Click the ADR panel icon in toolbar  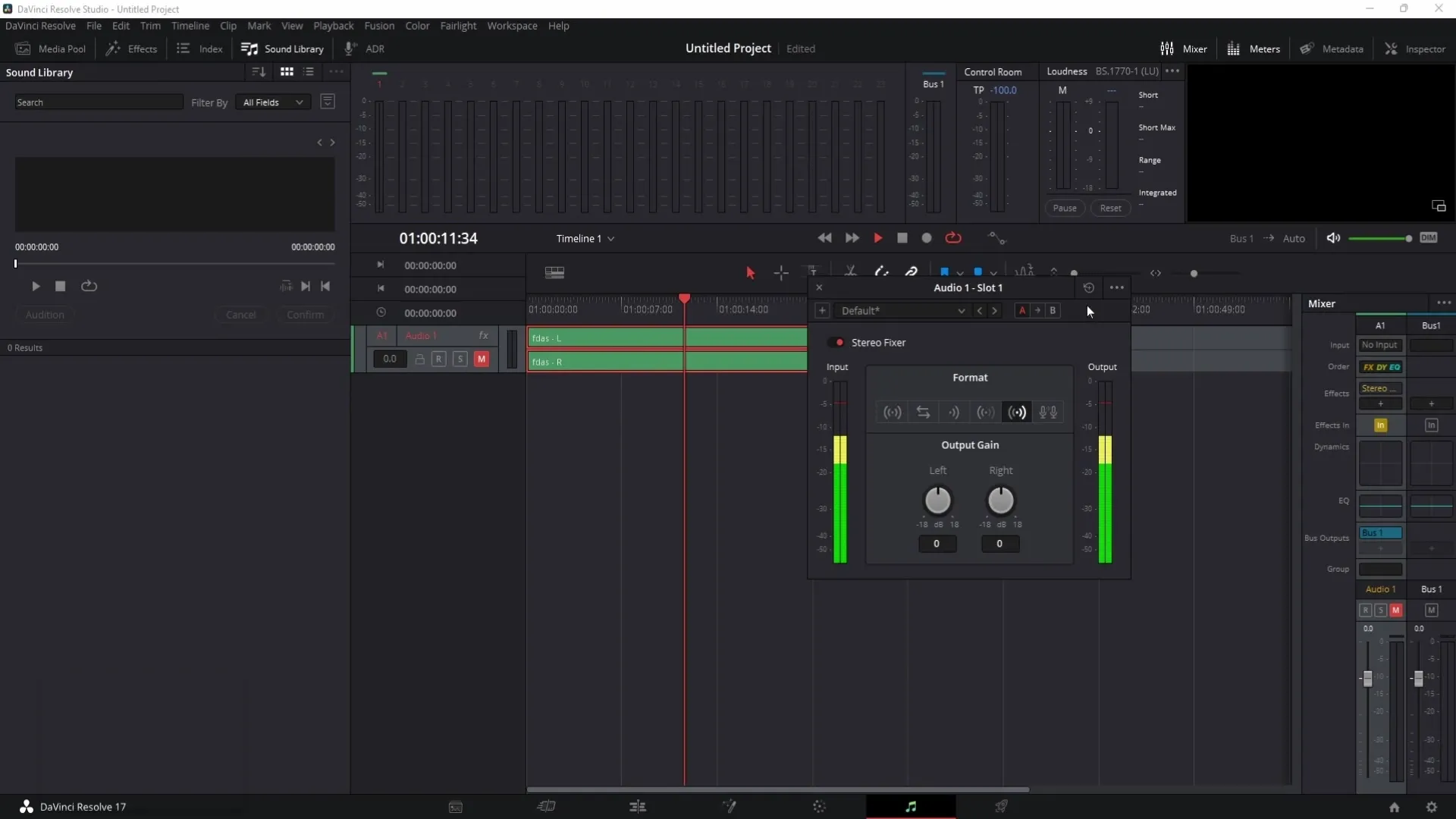pos(366,49)
